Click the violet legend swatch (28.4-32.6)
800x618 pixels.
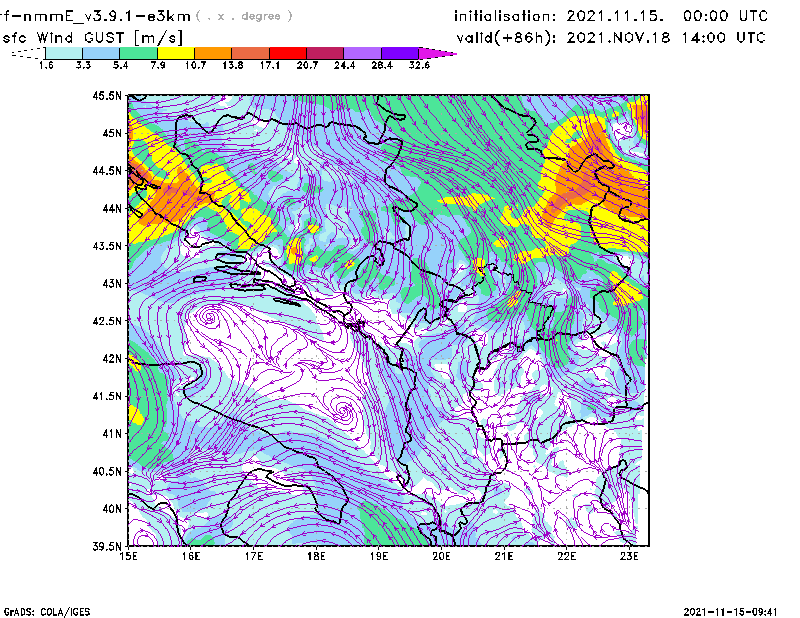[x=399, y=53]
